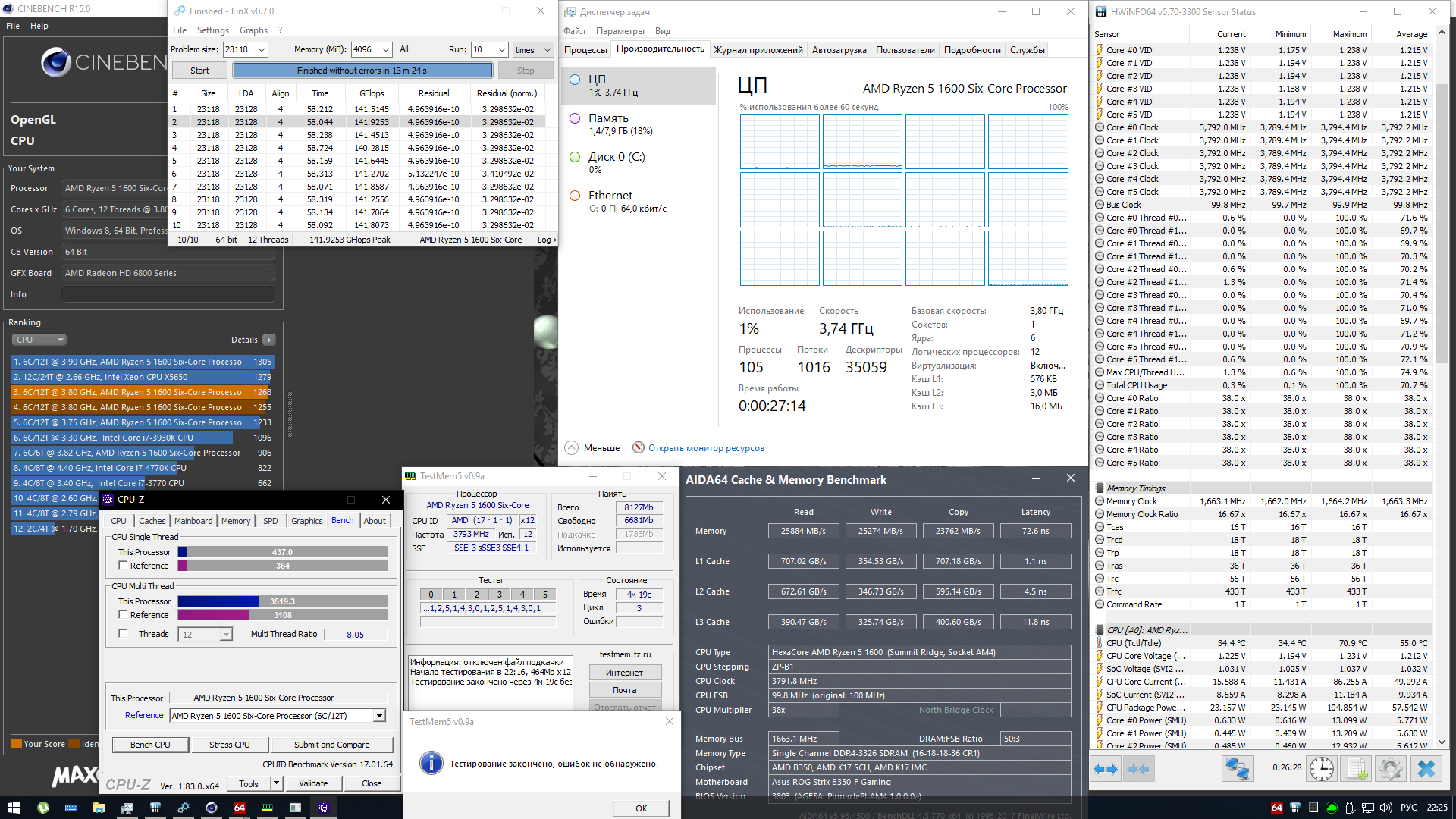Open the Problem size dropdown in LinX
The height and width of the screenshot is (819, 1456).
click(x=262, y=49)
